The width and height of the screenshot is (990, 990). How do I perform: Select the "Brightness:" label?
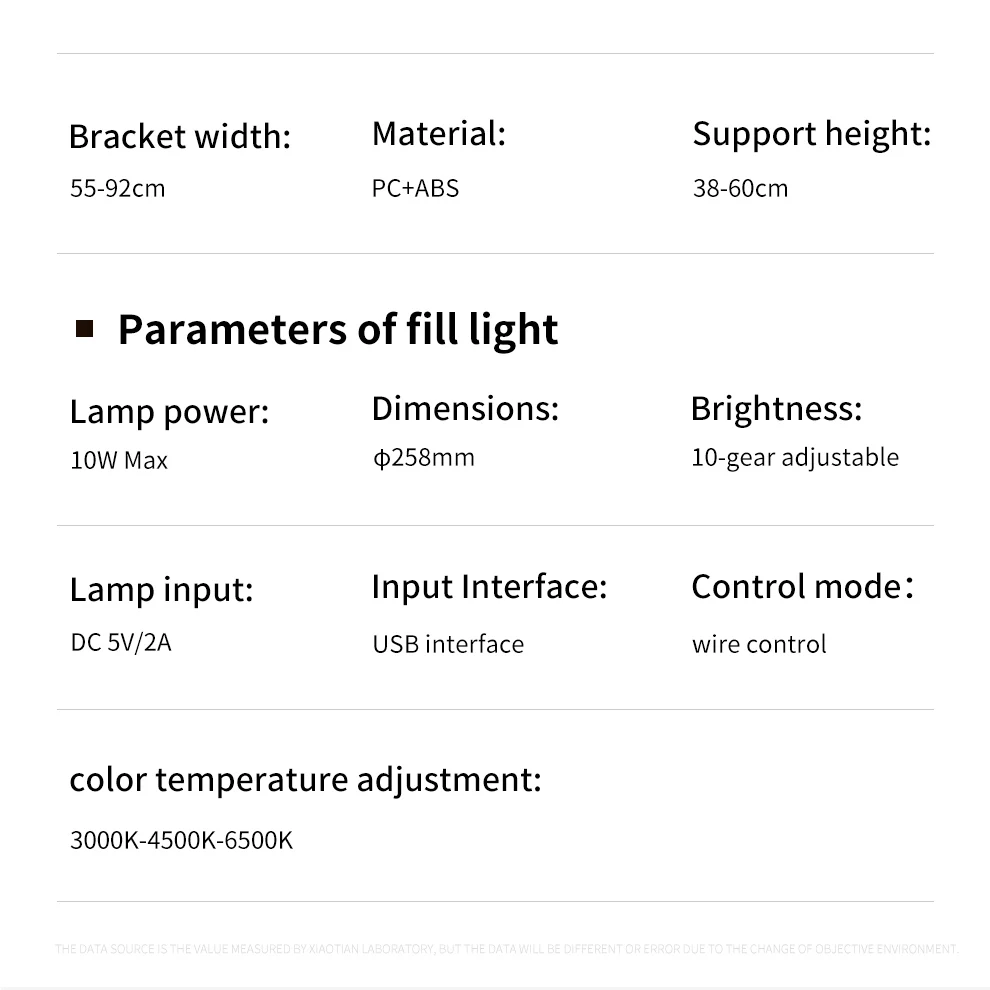776,408
